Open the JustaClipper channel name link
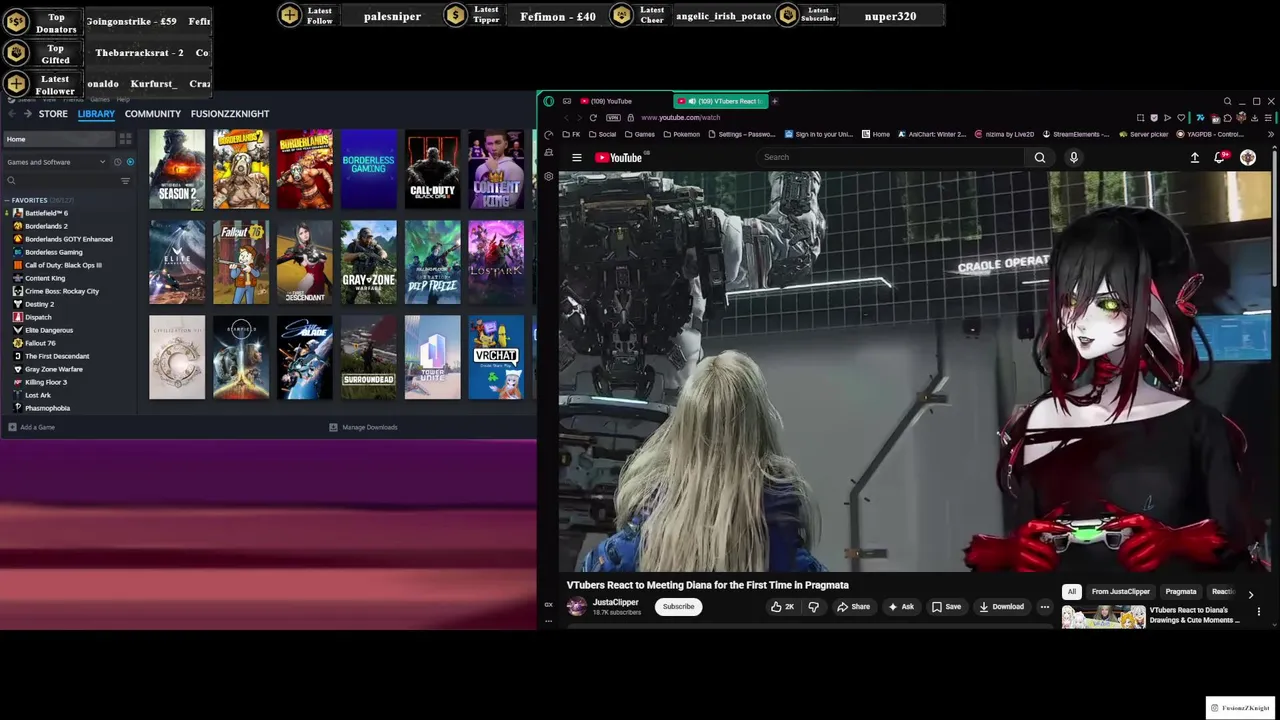The image size is (1280, 720). coord(615,602)
